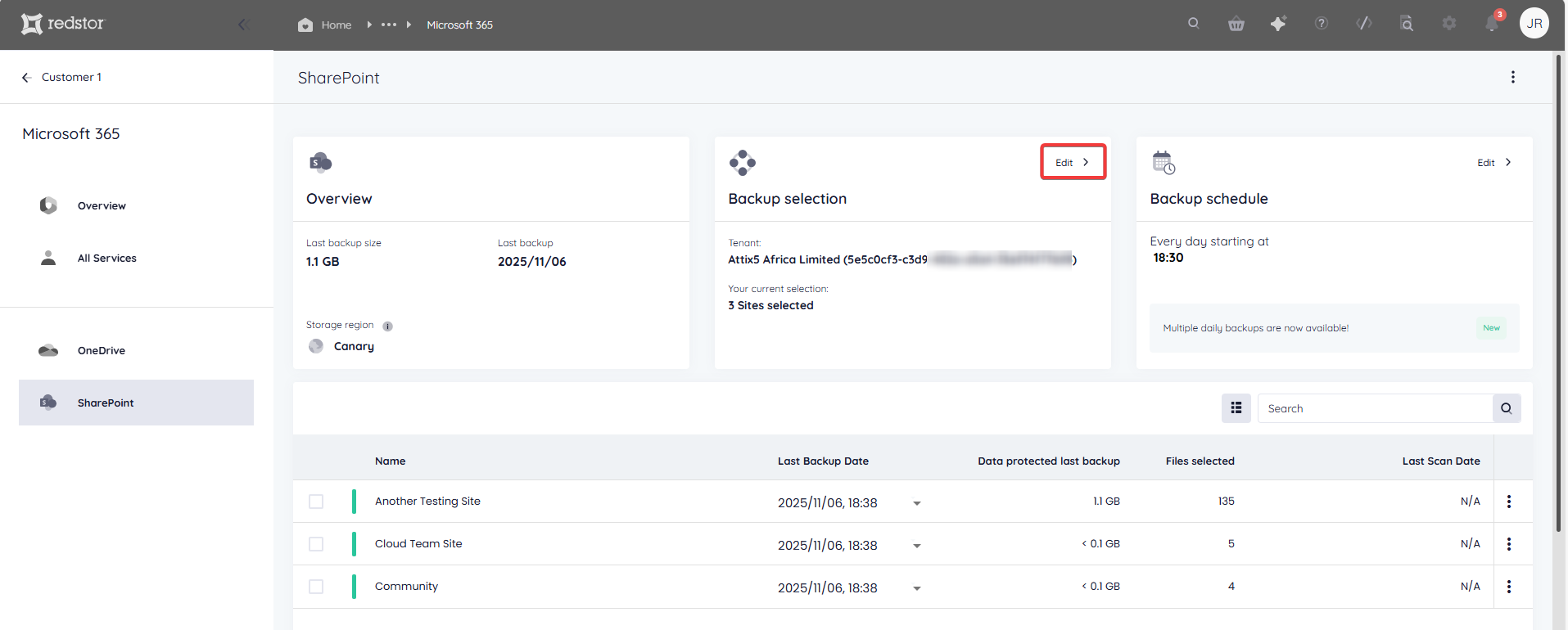Click the New badge for daily backups
Viewport: 1568px width, 630px height.
1492,328
